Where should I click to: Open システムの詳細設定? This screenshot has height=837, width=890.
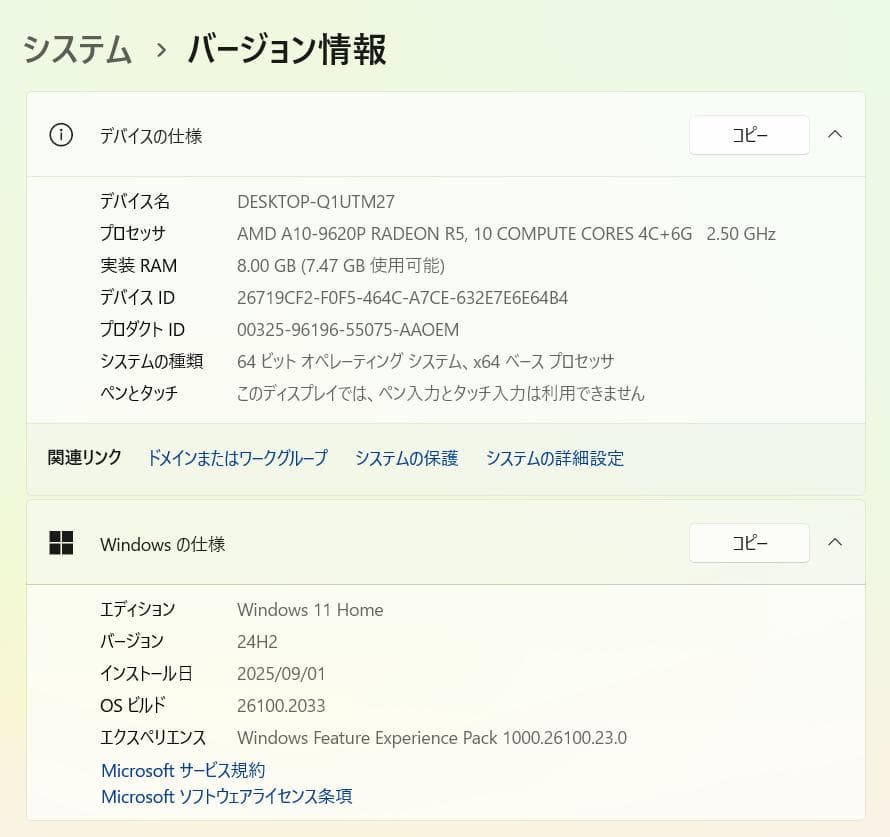coord(555,458)
